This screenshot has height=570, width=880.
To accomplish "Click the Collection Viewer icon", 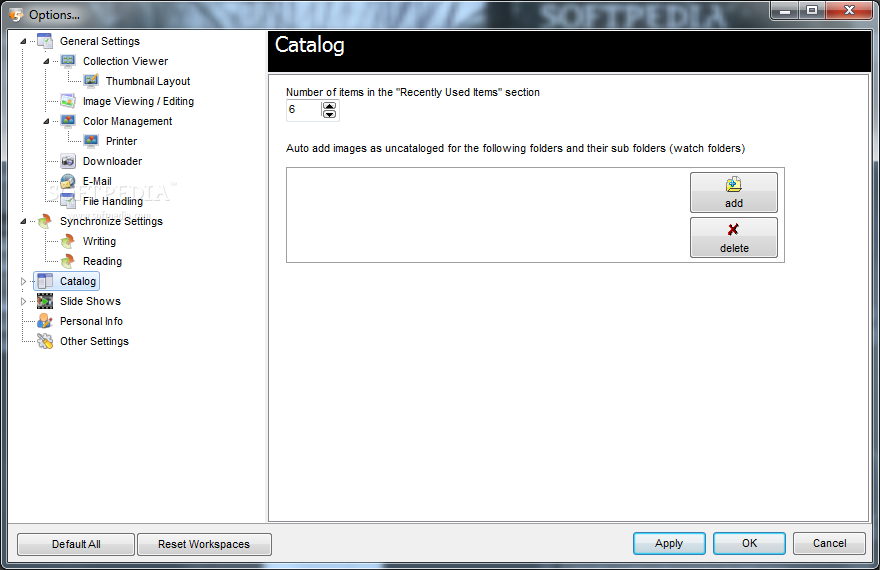I will click(x=68, y=61).
